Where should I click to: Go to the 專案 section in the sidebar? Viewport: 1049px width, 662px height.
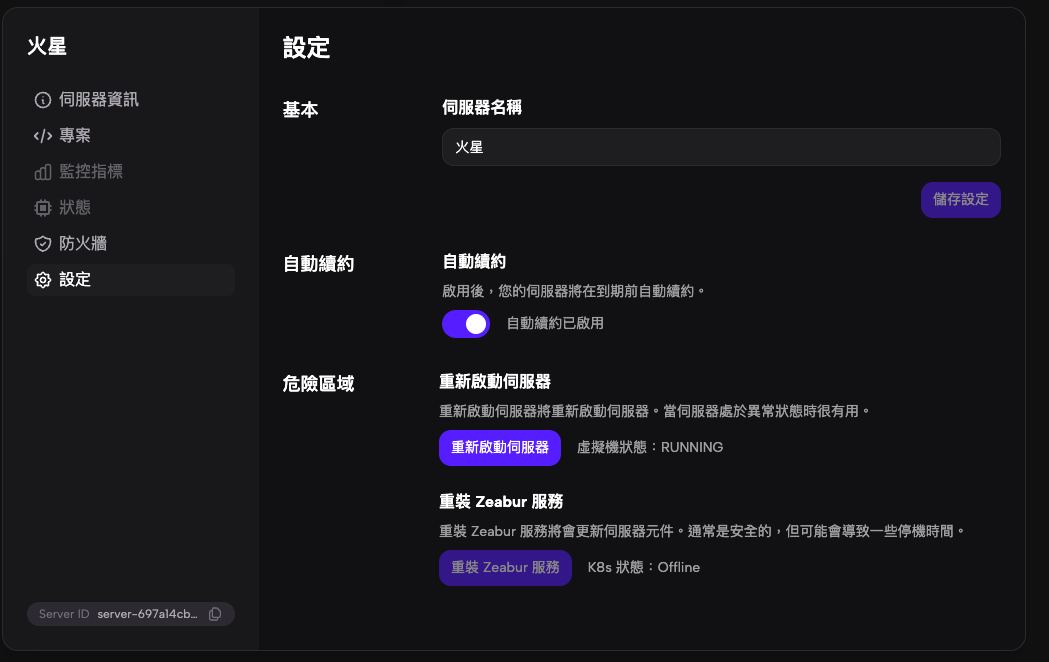point(75,136)
